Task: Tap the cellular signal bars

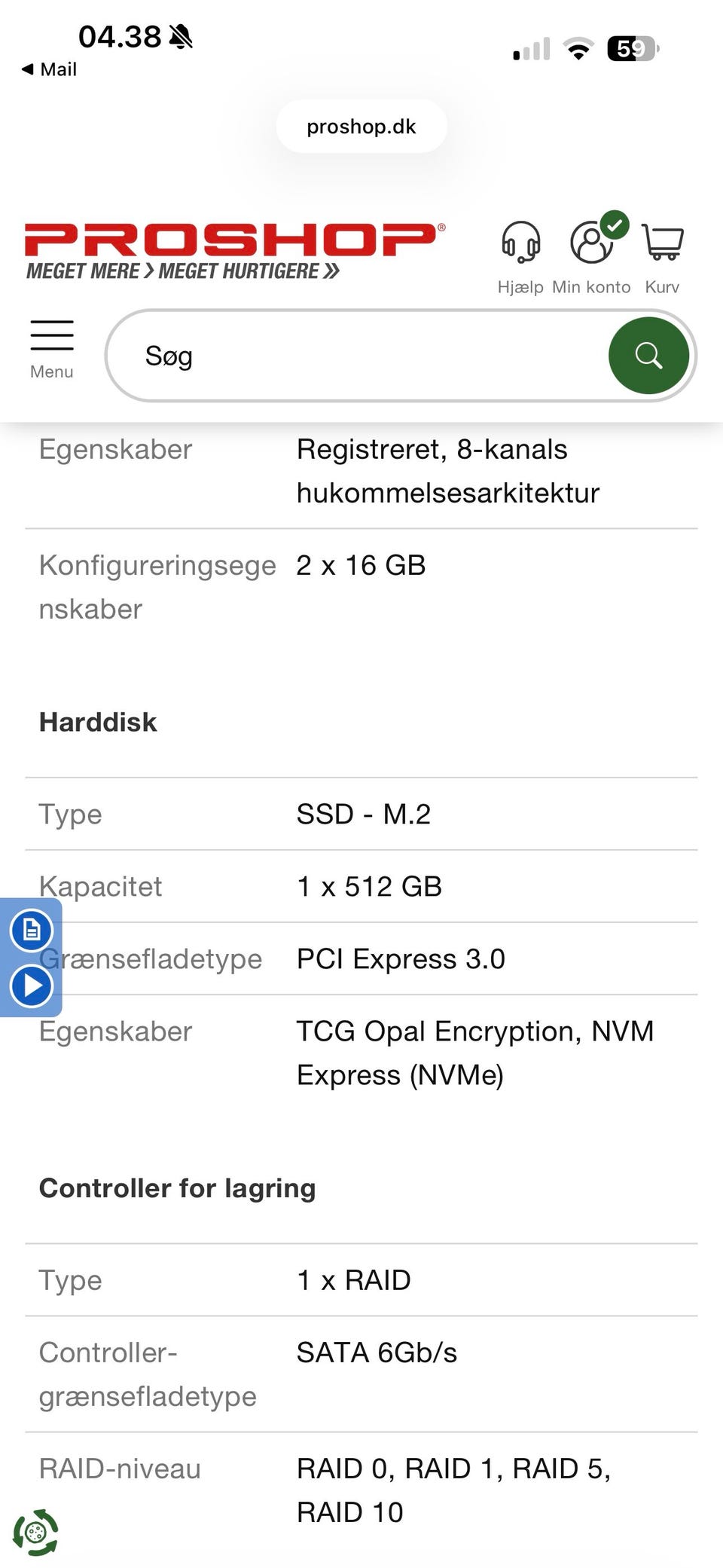Action: point(532,50)
